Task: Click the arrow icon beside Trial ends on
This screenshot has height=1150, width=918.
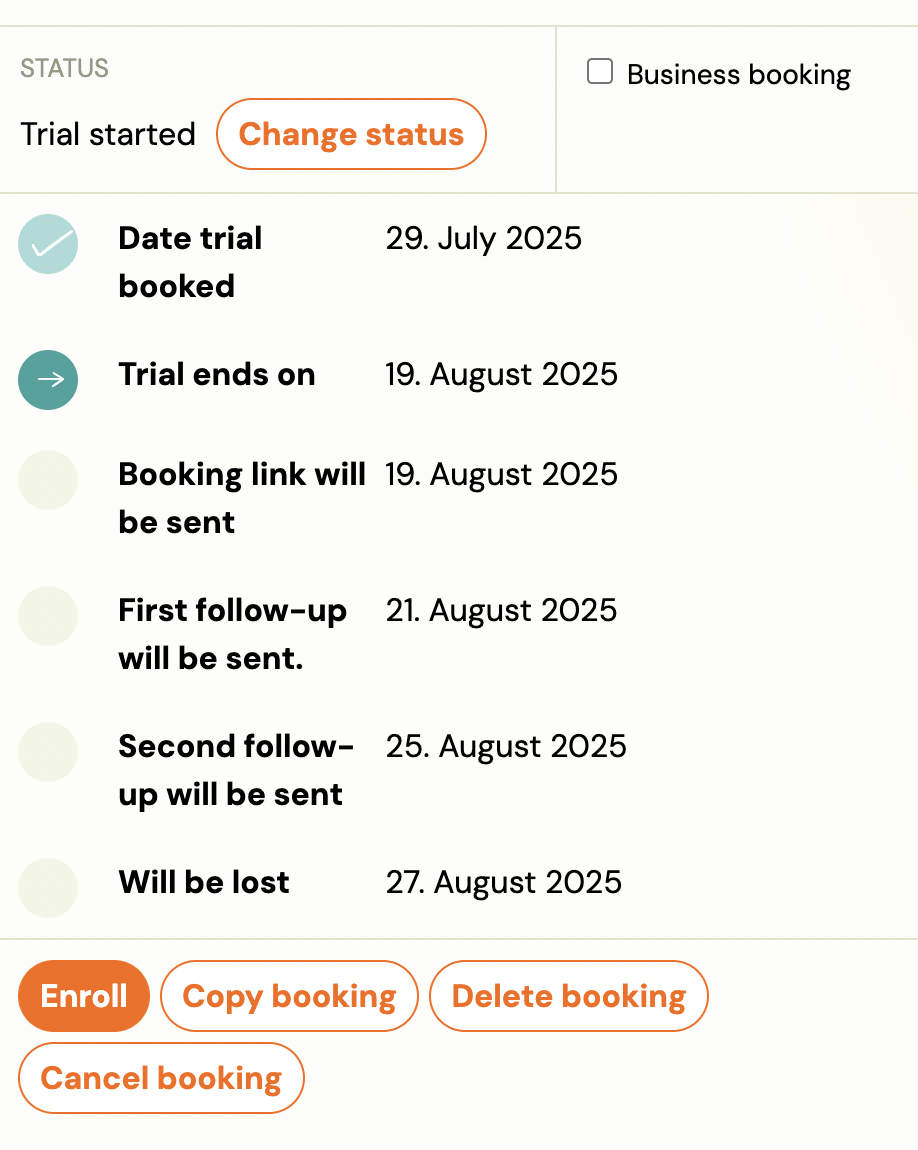Action: click(x=48, y=380)
